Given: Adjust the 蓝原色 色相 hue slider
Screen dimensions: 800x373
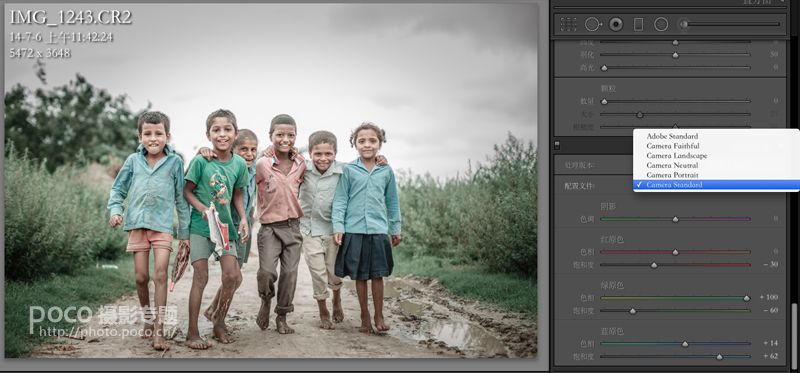Looking at the screenshot, I should [675, 344].
